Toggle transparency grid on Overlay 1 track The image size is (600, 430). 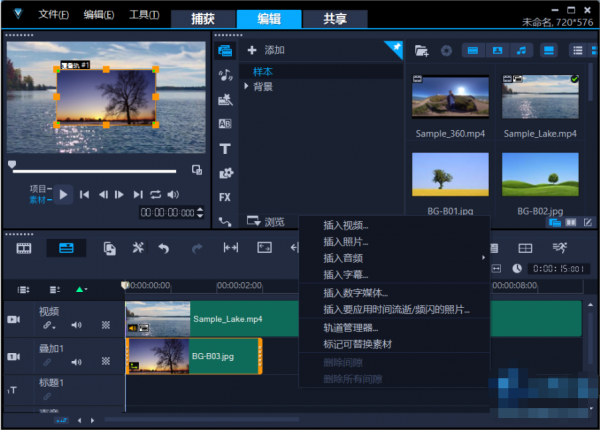pyautogui.click(x=106, y=362)
